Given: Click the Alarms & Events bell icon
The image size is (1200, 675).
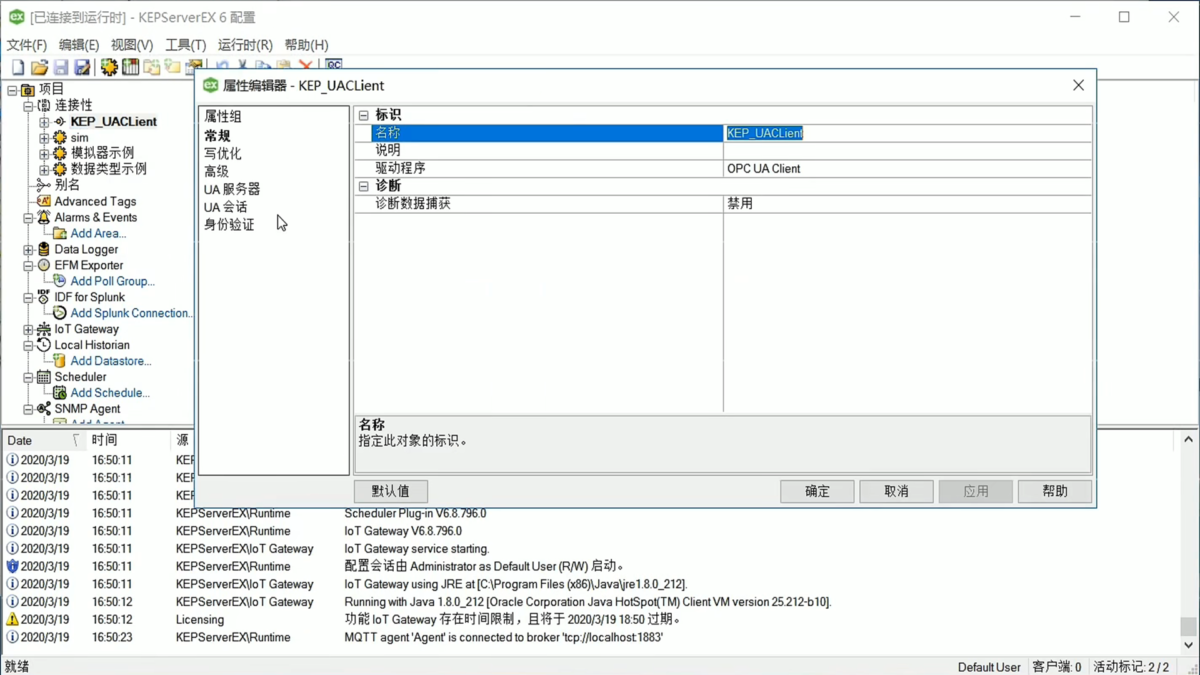Looking at the screenshot, I should click(x=44, y=217).
